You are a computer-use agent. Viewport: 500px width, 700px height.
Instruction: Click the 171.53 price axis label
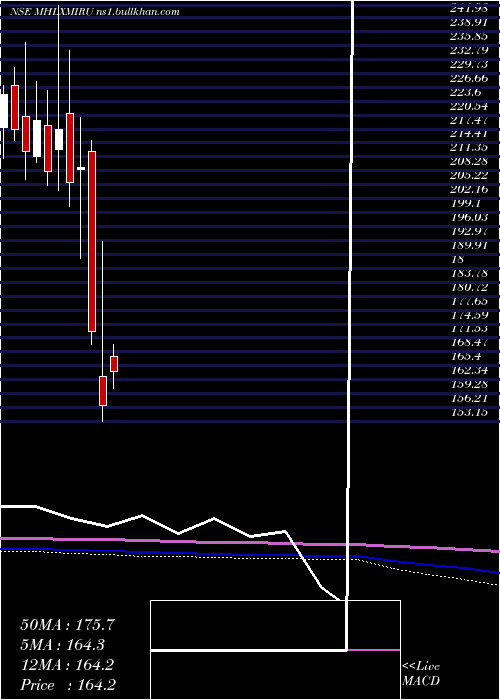click(x=472, y=328)
